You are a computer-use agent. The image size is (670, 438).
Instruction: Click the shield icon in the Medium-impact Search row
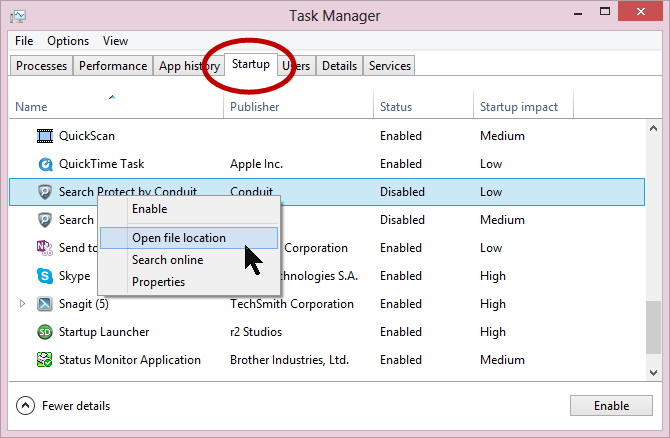pyautogui.click(x=45, y=220)
